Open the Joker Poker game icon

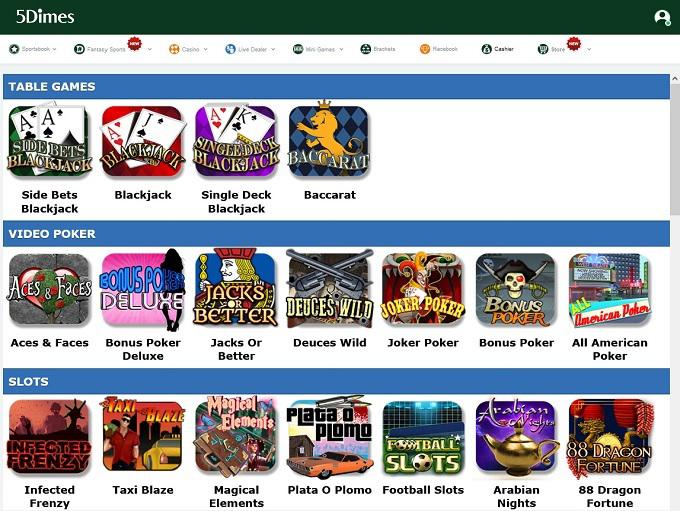(423, 288)
